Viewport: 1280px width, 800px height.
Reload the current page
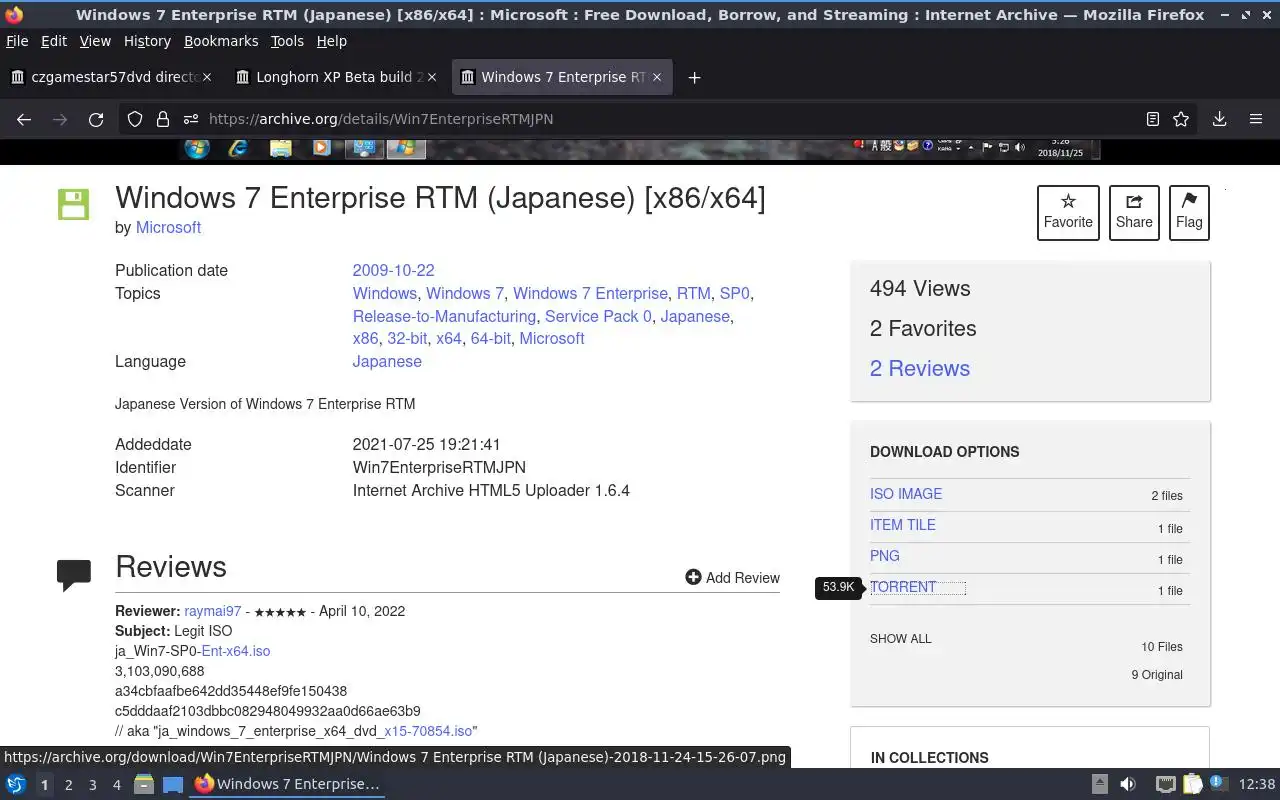(x=96, y=119)
